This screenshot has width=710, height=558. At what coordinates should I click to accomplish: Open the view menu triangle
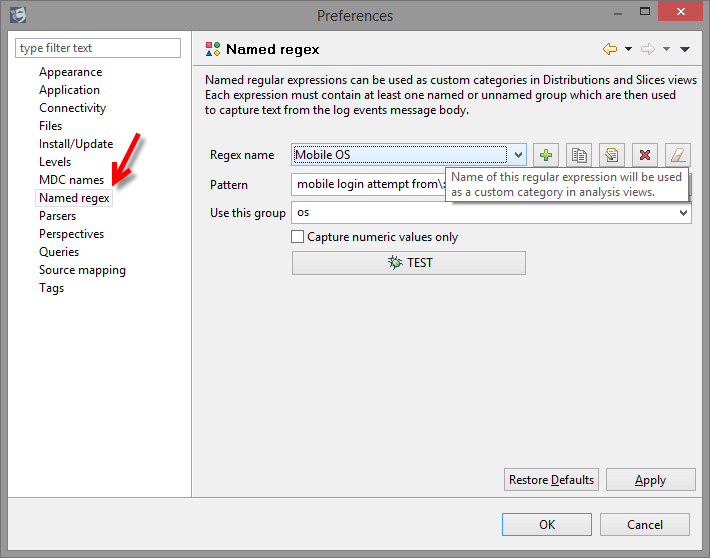(685, 49)
